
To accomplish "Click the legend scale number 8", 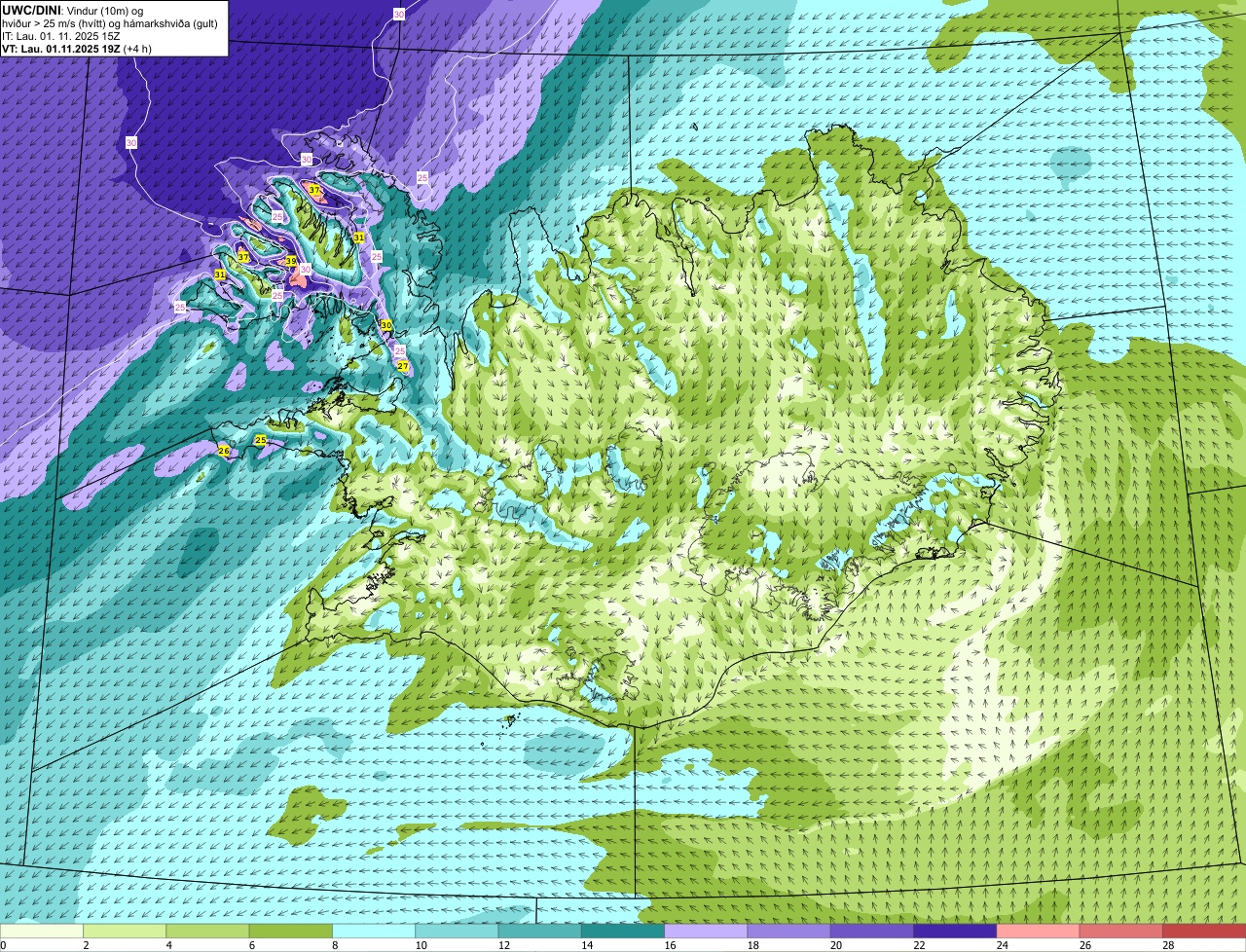I will [335, 945].
